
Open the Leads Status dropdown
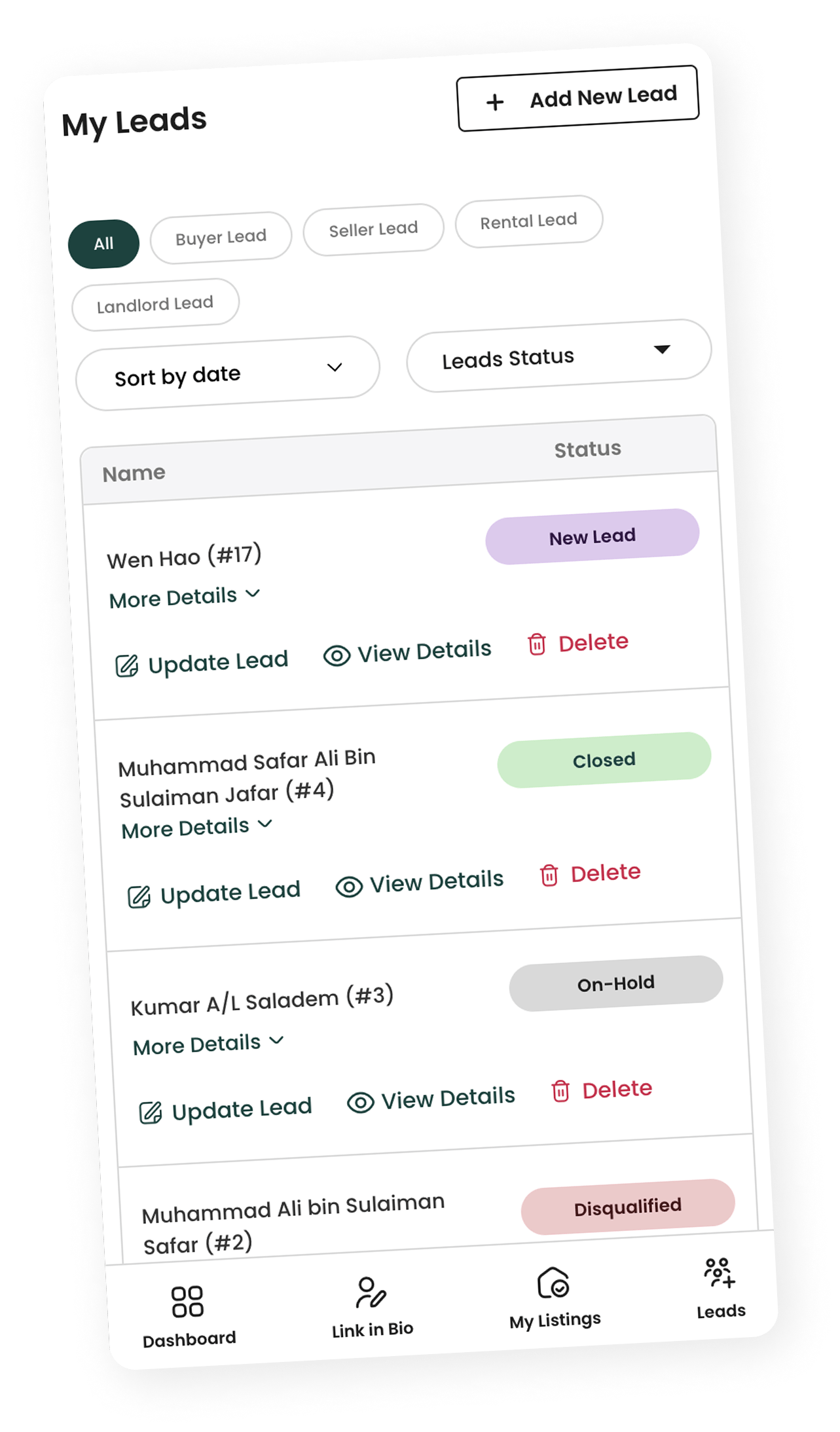[559, 356]
